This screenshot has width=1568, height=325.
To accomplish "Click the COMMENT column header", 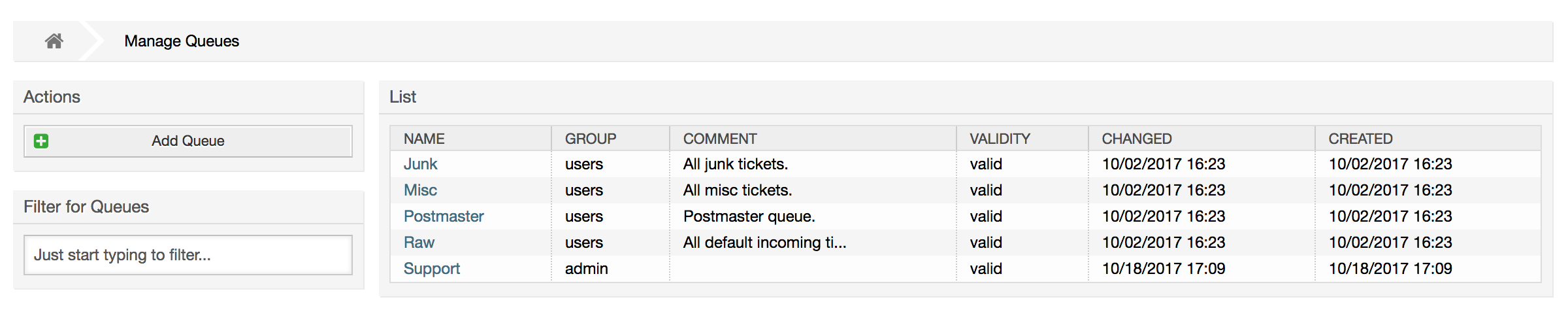I will 720,139.
